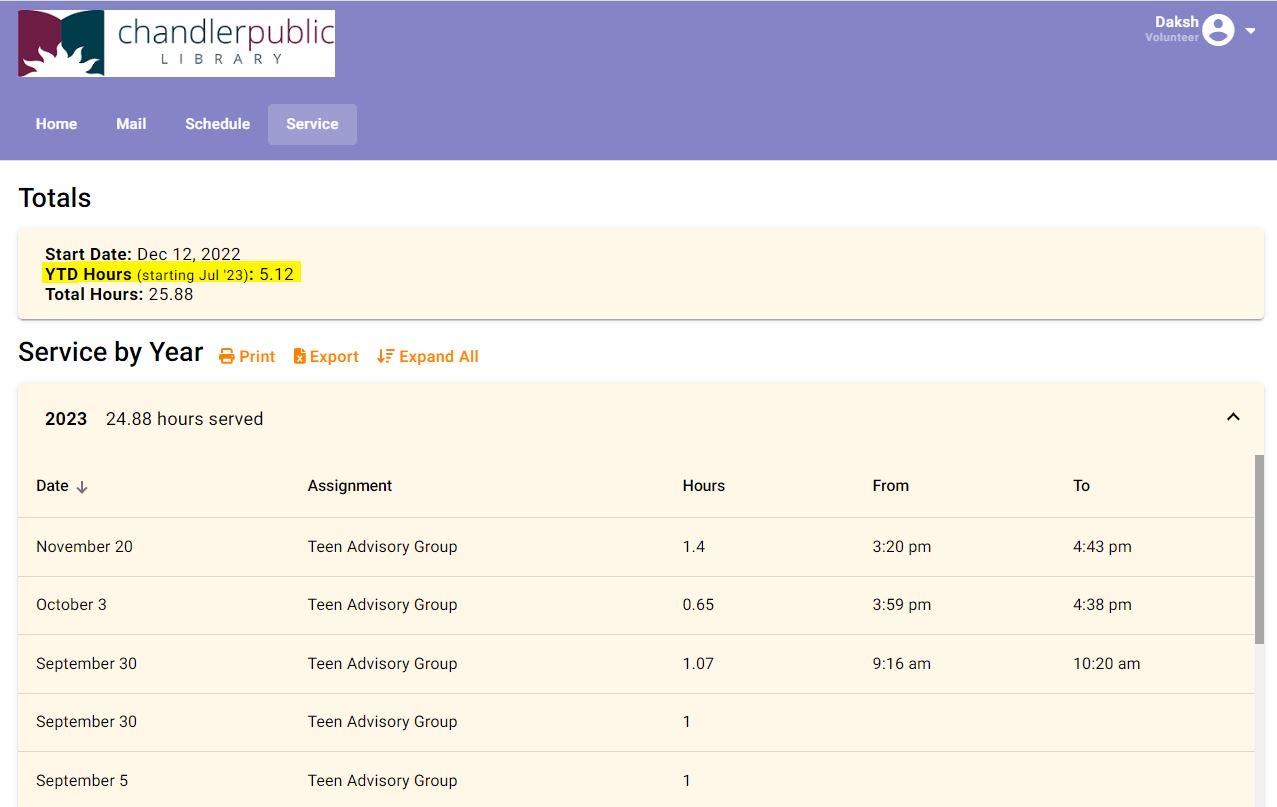This screenshot has width=1277, height=807.
Task: Go to the Home tab
Action: point(56,124)
